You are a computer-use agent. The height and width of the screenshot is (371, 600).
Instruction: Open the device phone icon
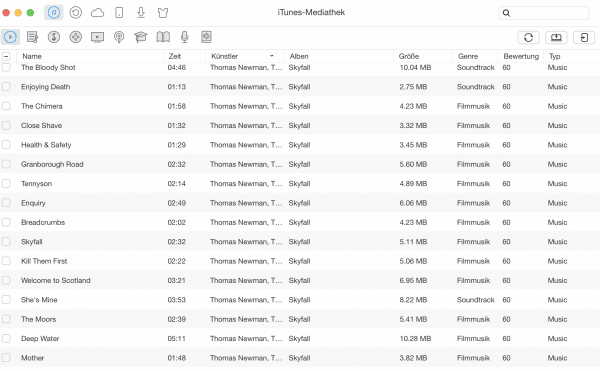click(x=119, y=13)
